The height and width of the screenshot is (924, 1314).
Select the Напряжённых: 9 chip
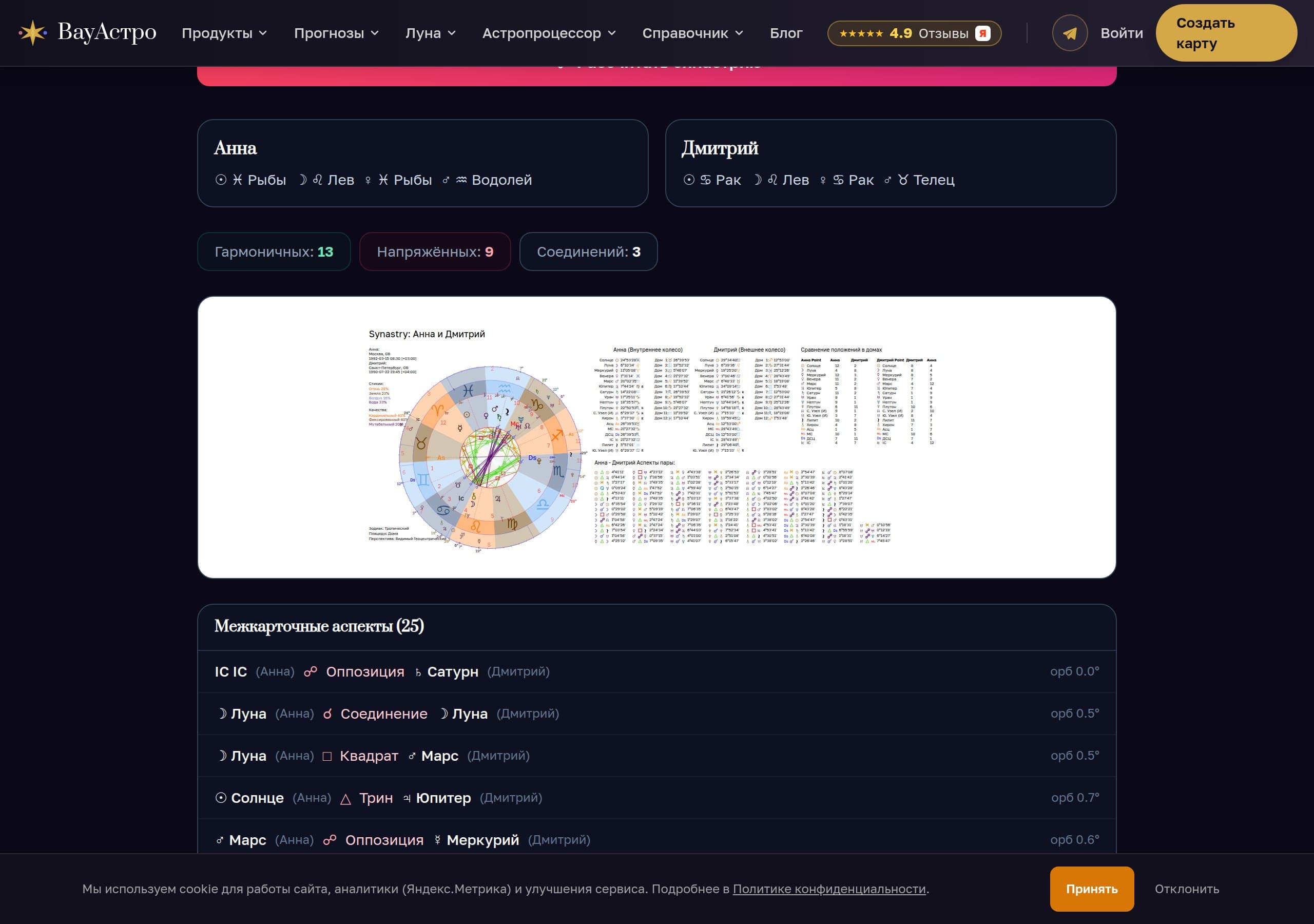coord(435,252)
